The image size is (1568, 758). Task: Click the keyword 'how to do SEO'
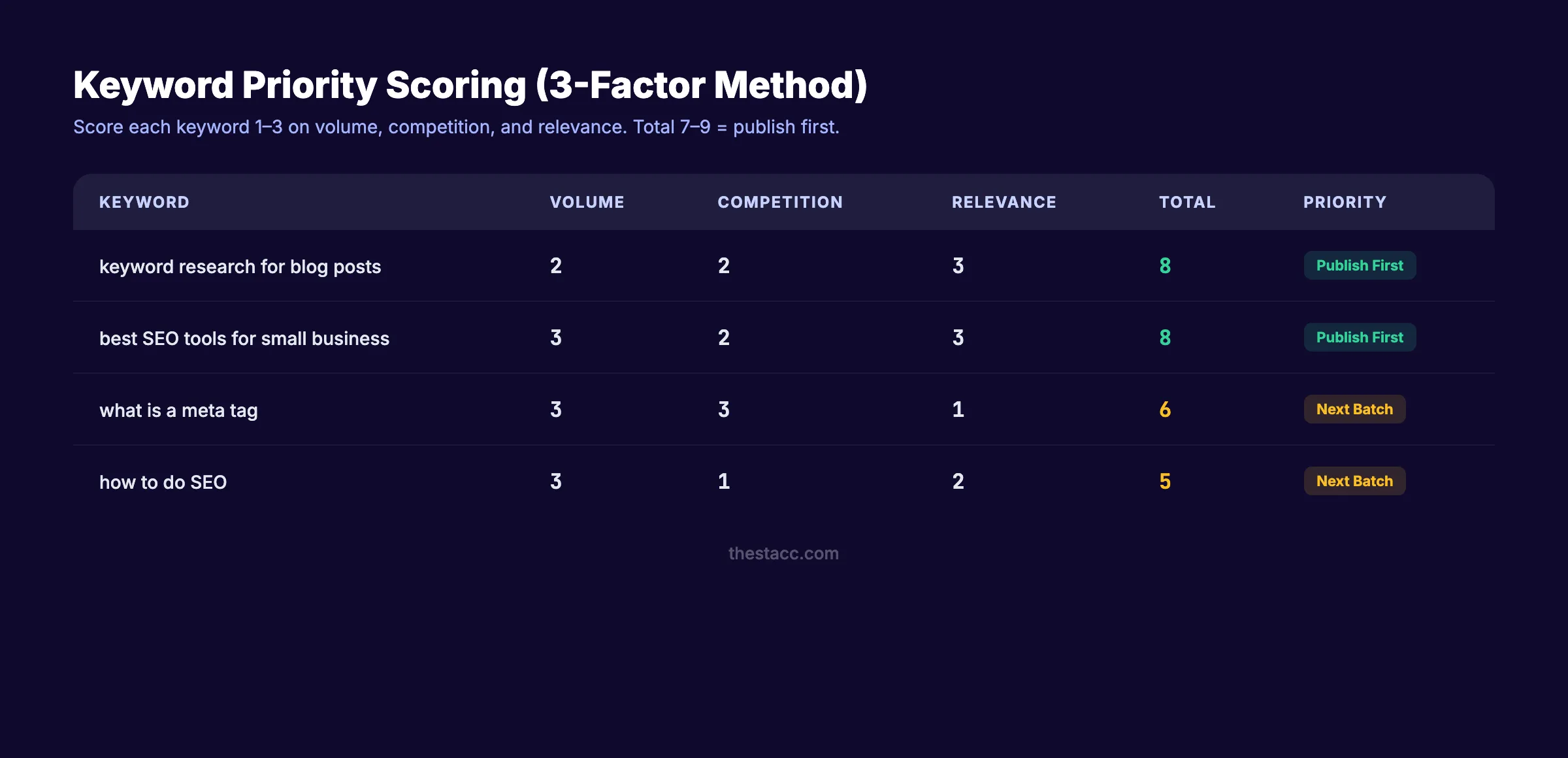[163, 482]
